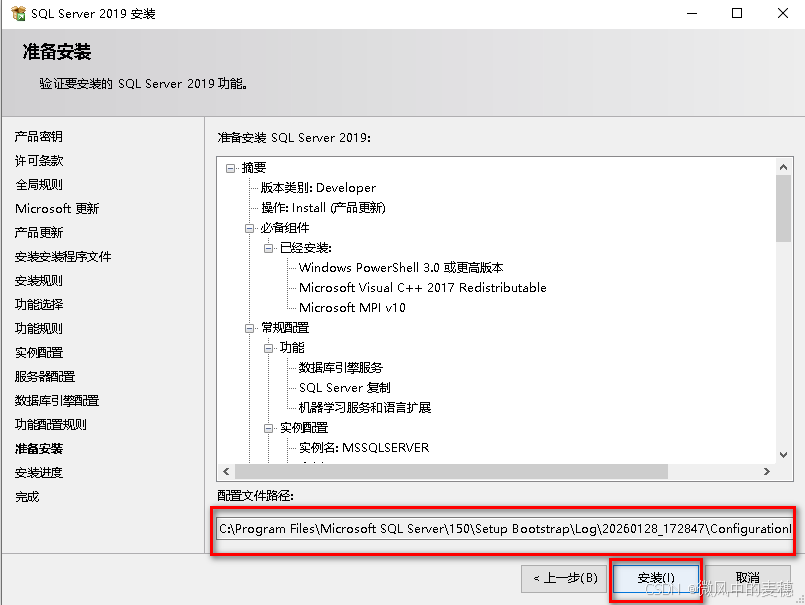This screenshot has width=805, height=605.
Task: Close the SQL Server 2019 setup window
Action: (782, 13)
